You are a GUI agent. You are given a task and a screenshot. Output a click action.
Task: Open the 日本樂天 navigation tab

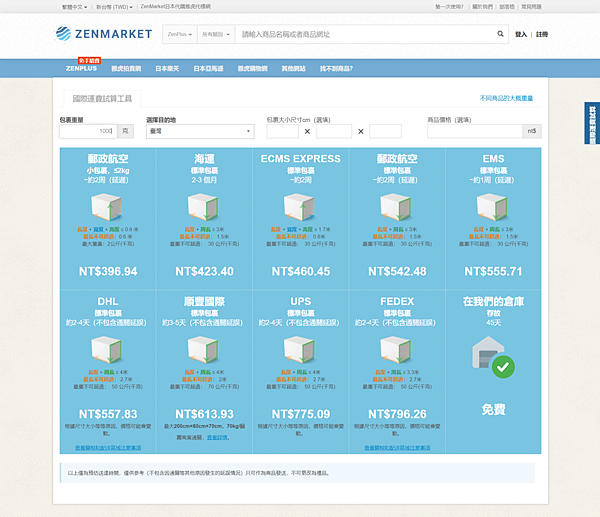[167, 68]
